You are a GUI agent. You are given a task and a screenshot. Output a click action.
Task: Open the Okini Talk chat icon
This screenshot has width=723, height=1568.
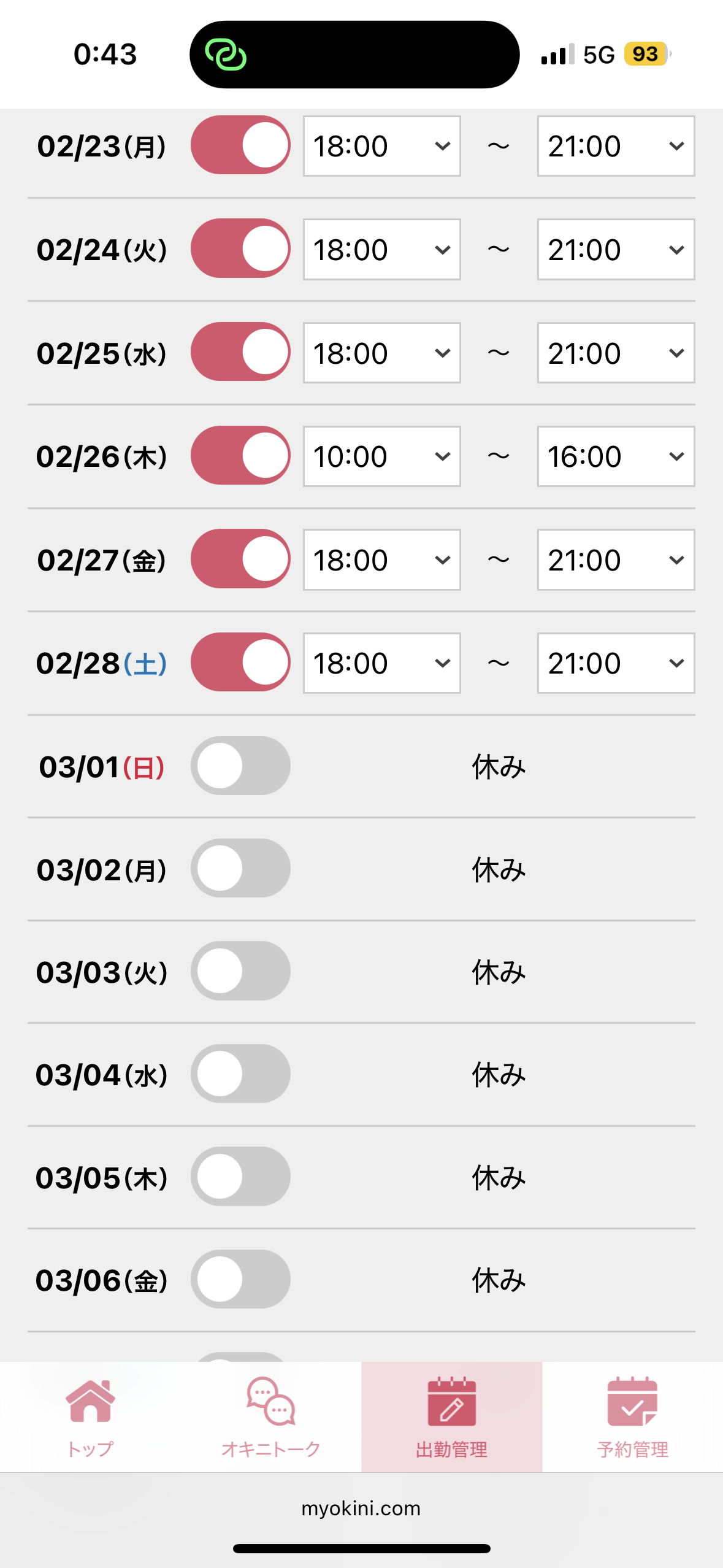(271, 1401)
